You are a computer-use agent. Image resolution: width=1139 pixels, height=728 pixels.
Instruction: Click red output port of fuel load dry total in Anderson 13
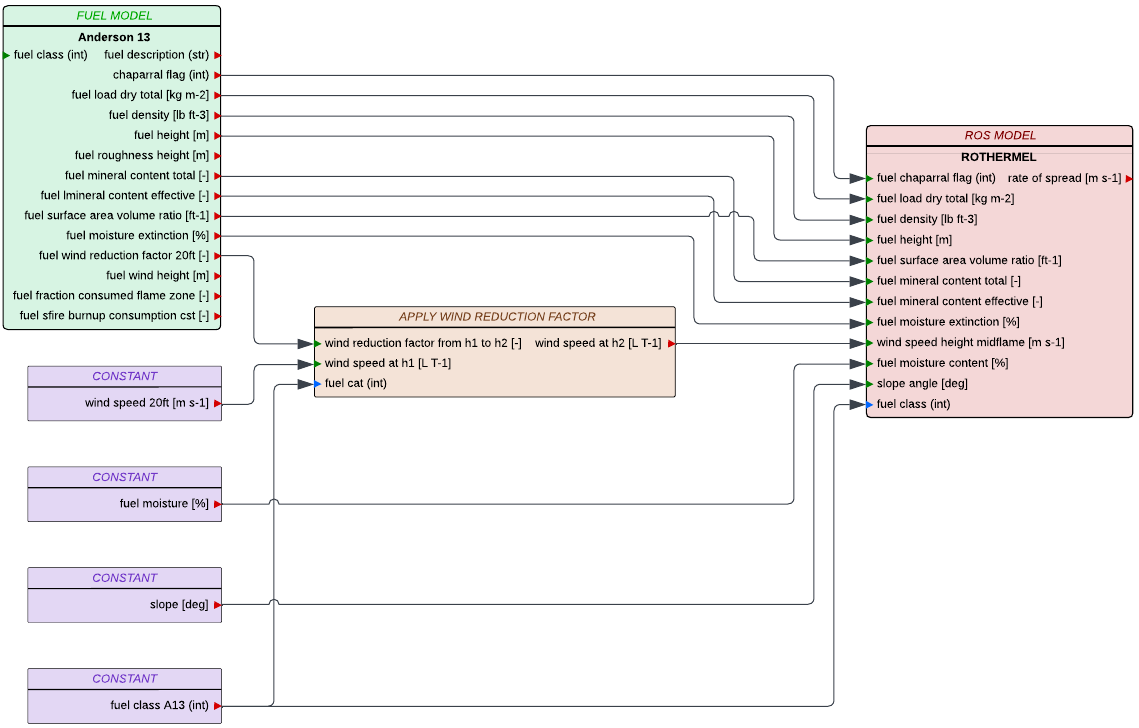(217, 95)
